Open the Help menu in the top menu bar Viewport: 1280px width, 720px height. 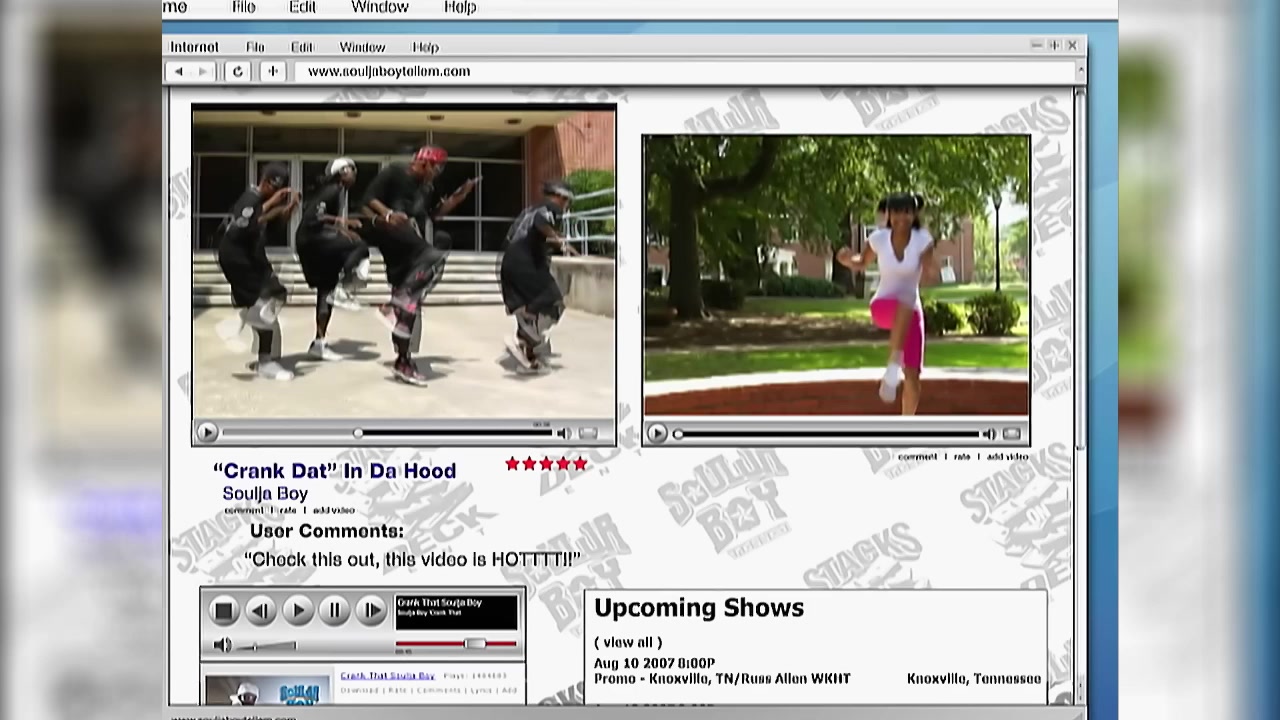click(x=460, y=8)
